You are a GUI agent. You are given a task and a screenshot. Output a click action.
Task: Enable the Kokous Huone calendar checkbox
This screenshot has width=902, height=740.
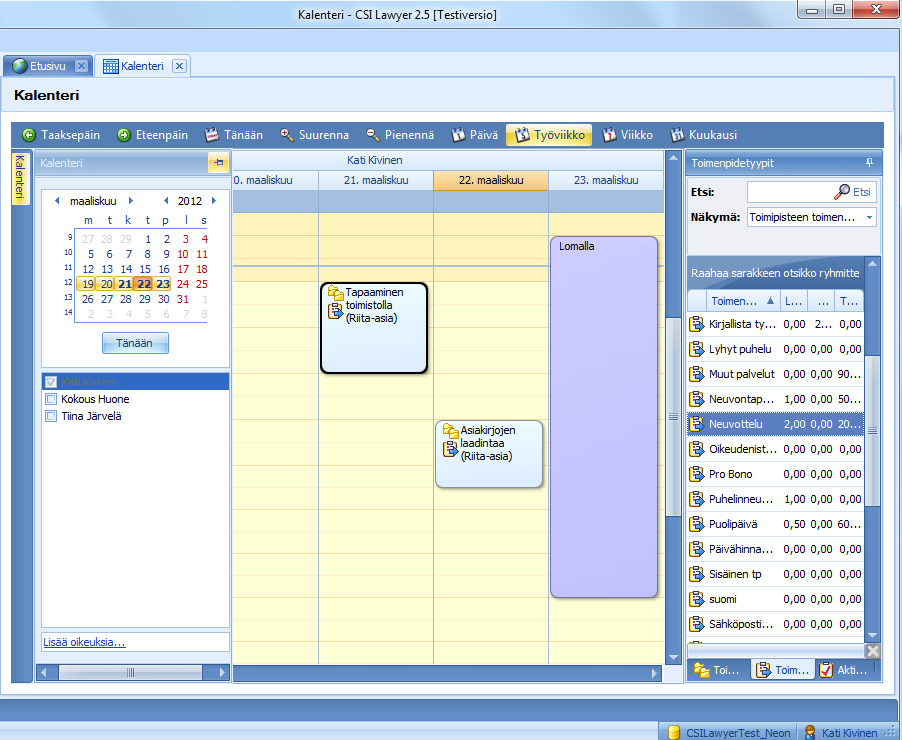(x=51, y=399)
